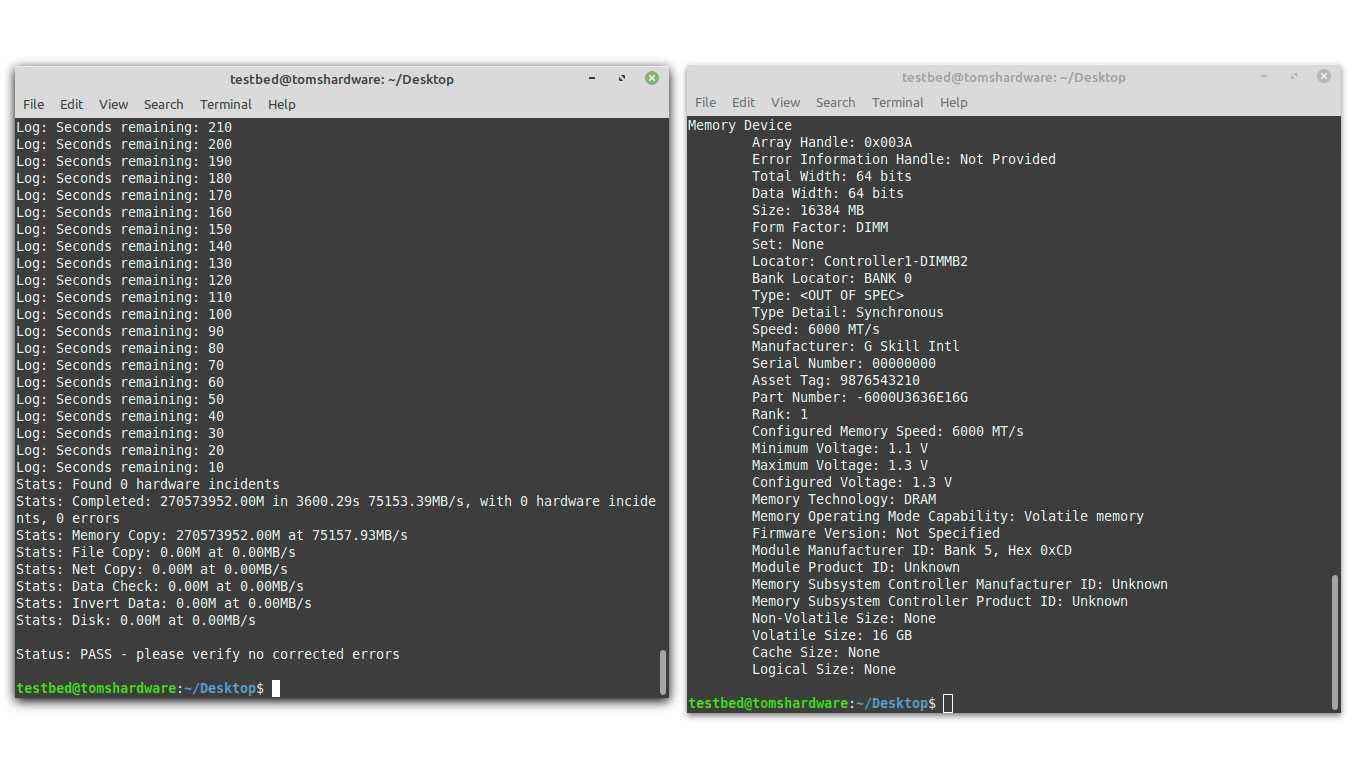This screenshot has width=1356, height=763.
Task: Click 'Form Factor: DIMM' line
Action: pos(820,227)
